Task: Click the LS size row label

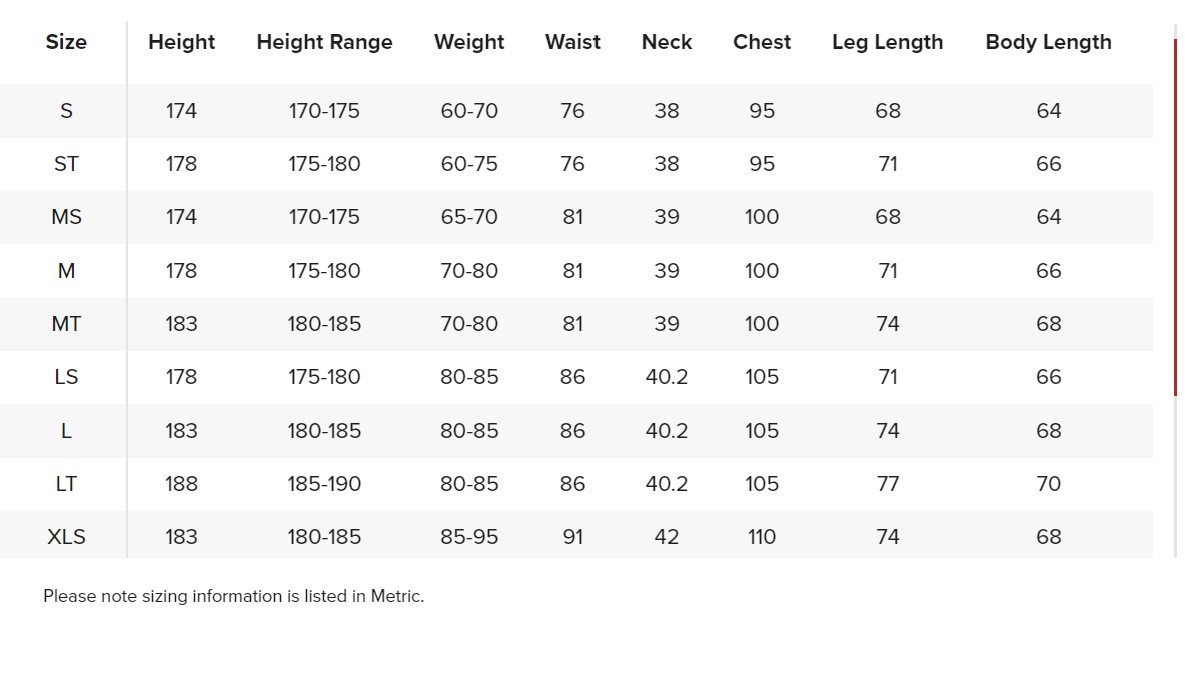Action: pyautogui.click(x=67, y=377)
